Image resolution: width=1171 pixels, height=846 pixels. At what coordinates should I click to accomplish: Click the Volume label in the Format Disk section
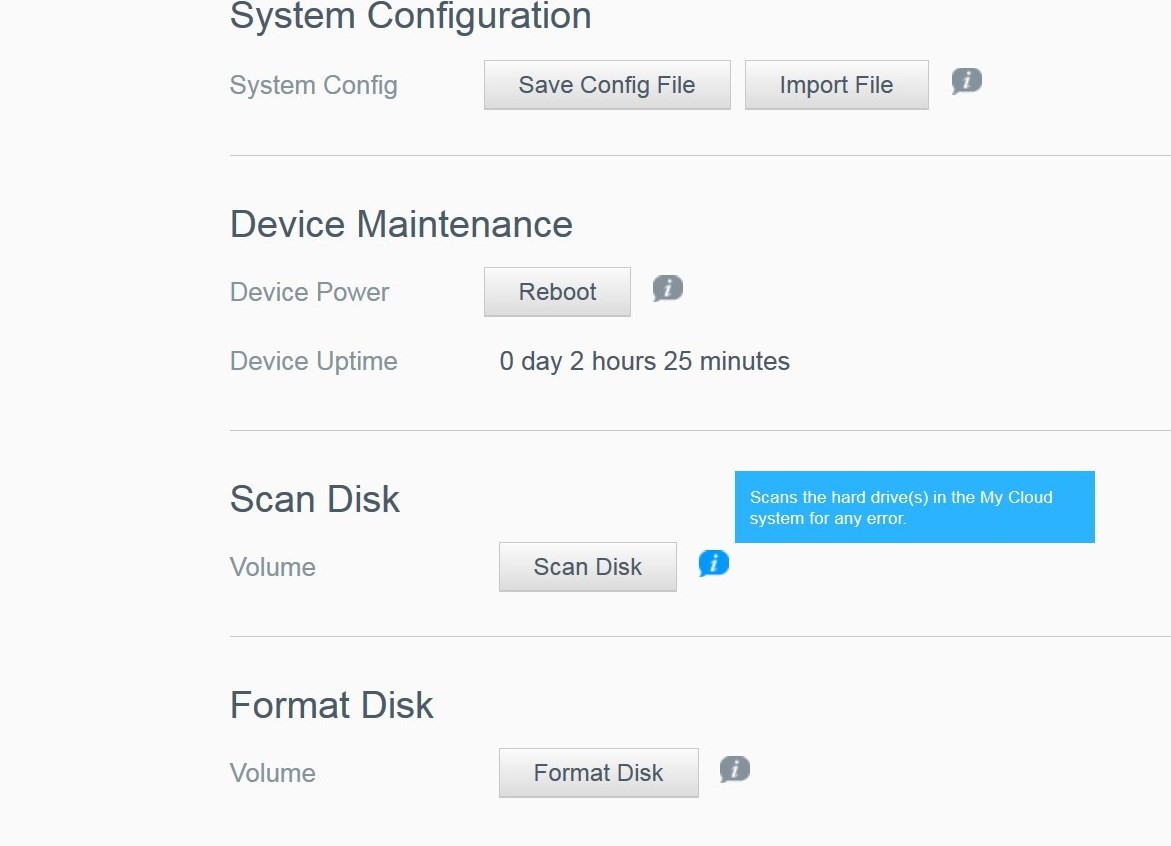(272, 773)
